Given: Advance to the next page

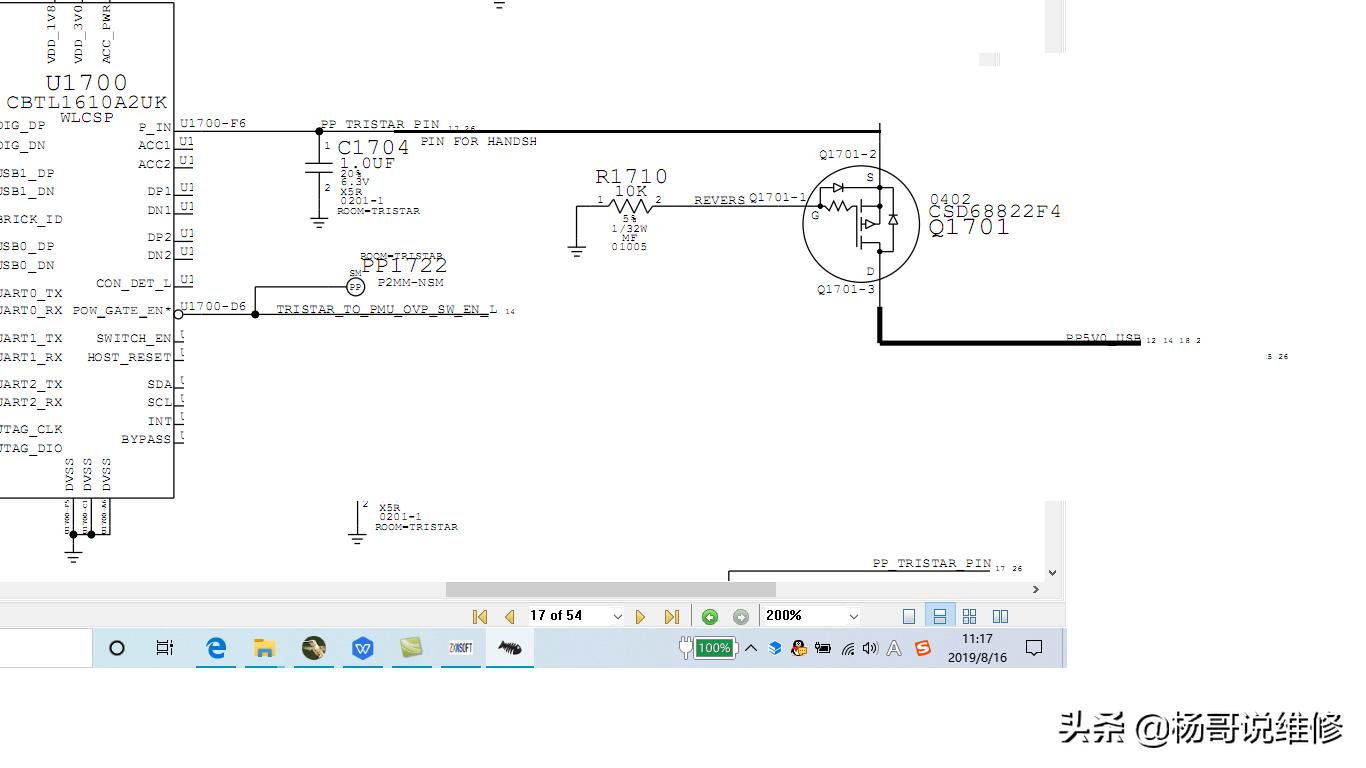Looking at the screenshot, I should (x=641, y=616).
